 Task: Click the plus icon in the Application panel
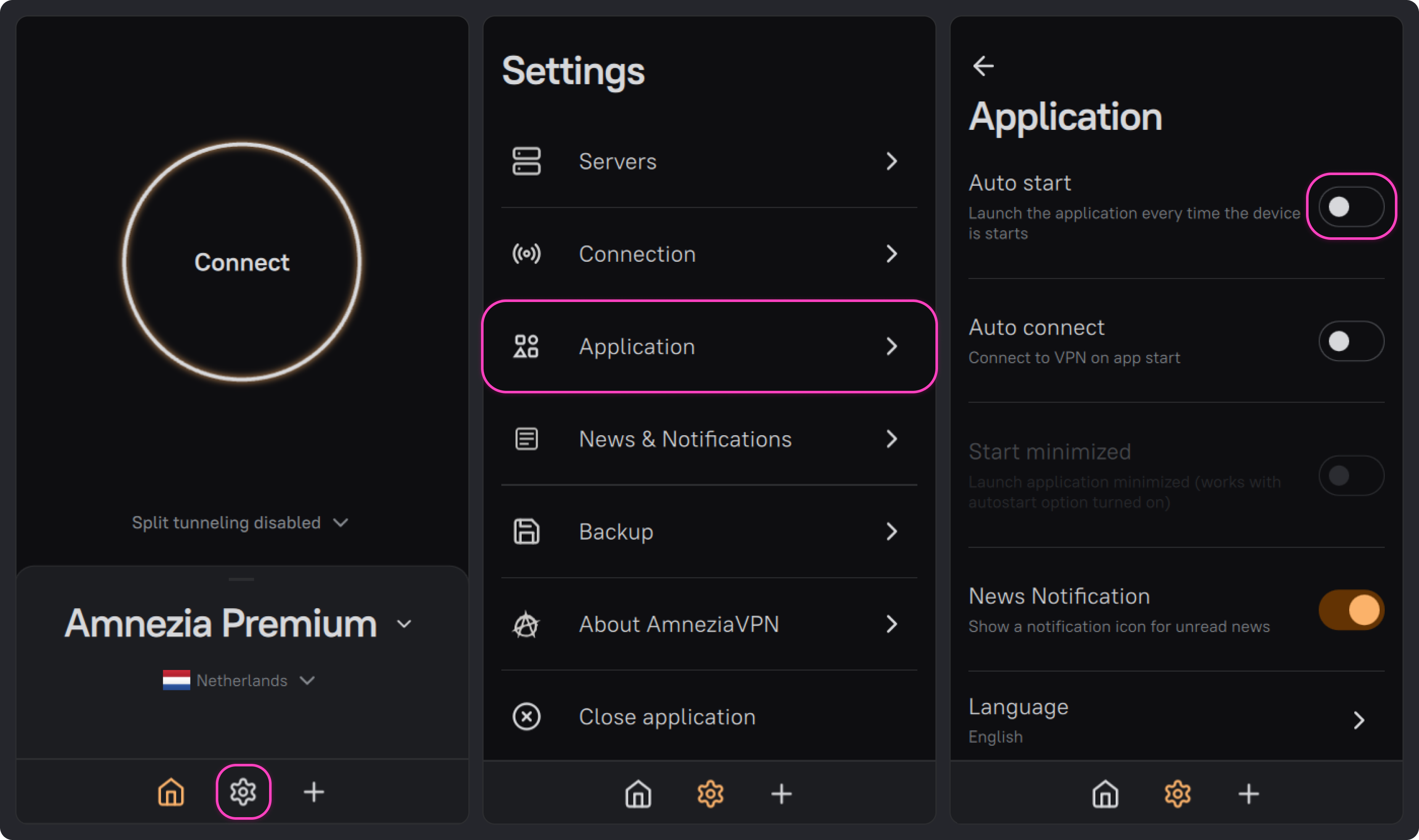click(x=1248, y=793)
